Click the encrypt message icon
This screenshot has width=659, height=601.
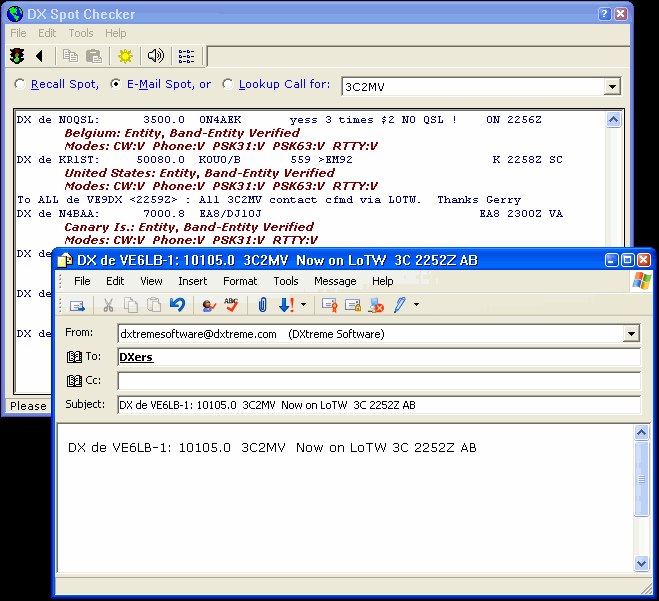point(353,305)
